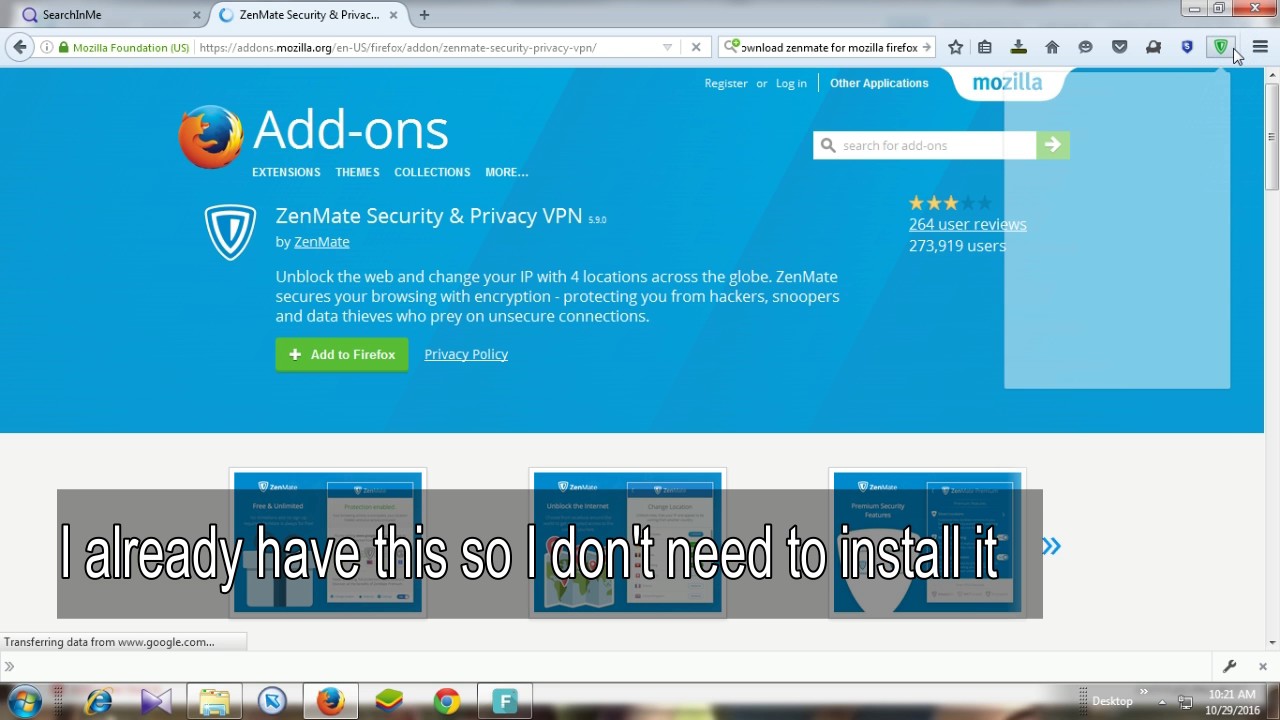Open search engine options magnifier icon

(x=732, y=47)
